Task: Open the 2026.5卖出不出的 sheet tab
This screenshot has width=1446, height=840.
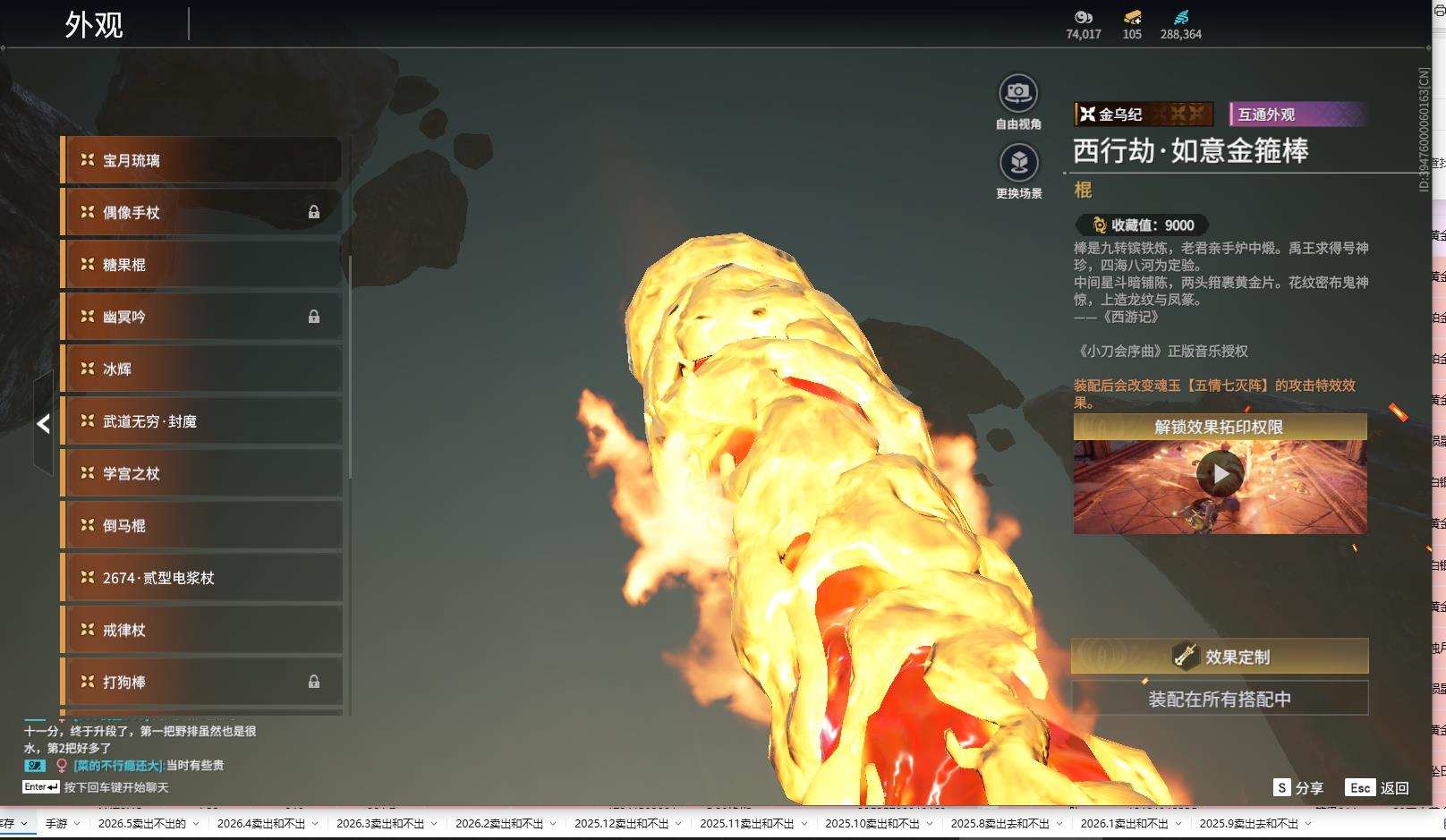Action: [x=142, y=823]
